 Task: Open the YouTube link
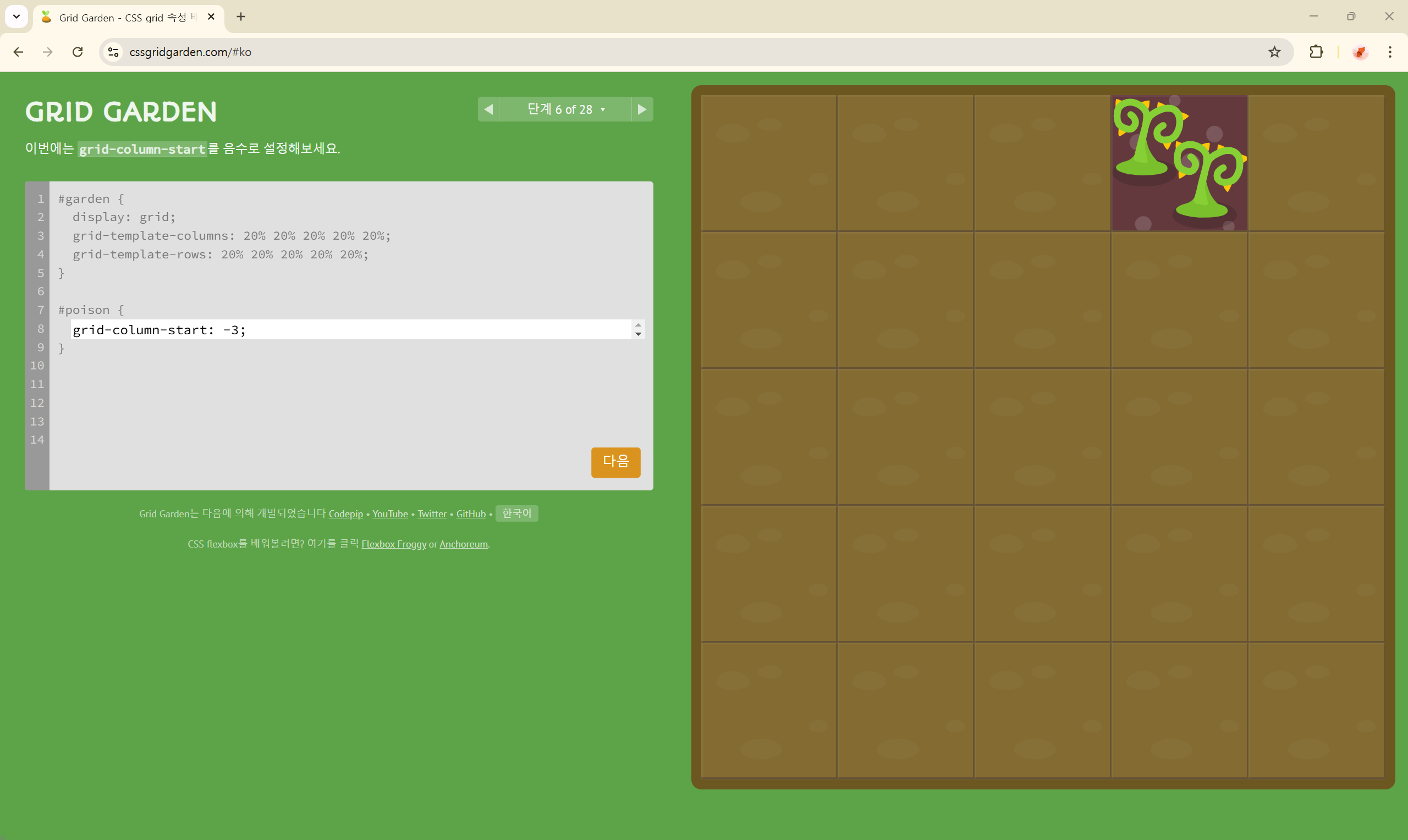click(x=389, y=513)
